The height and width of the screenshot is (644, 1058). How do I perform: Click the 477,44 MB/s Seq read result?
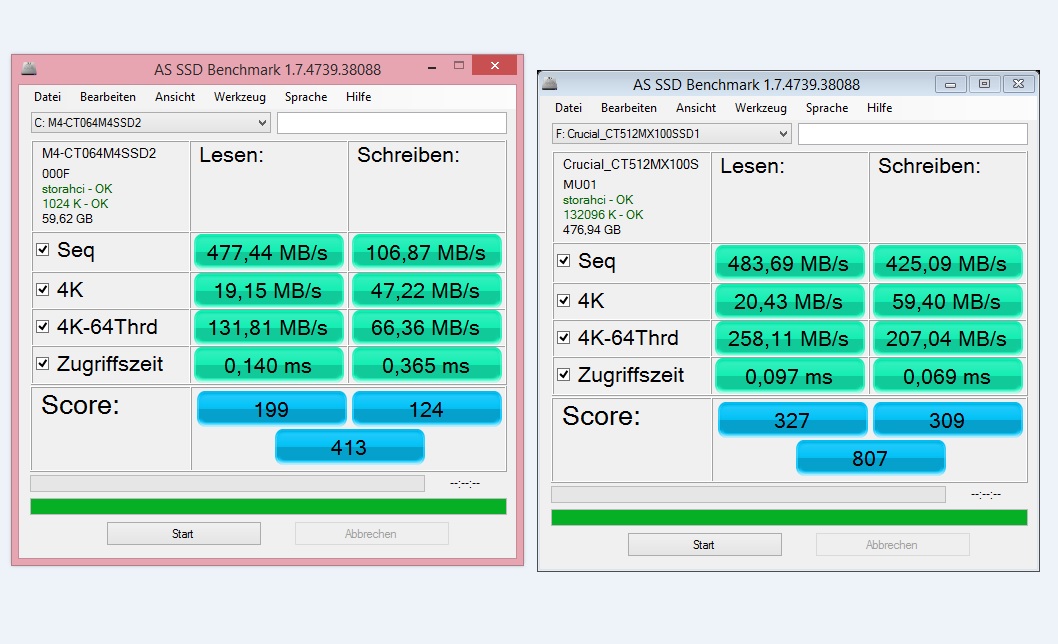[x=269, y=252]
